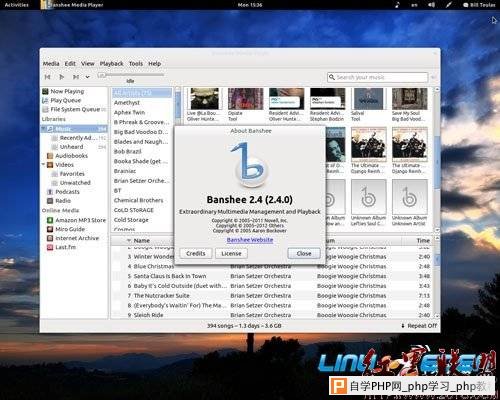This screenshot has height=400, width=500.
Task: Select Now Playing in sidebar
Action: 67,91
